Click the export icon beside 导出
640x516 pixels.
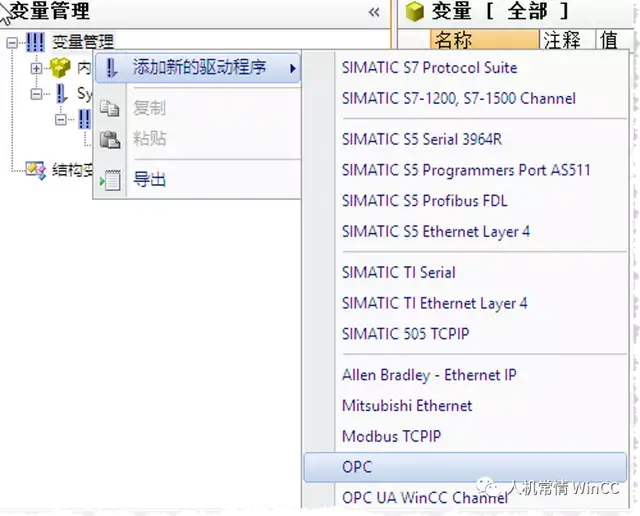click(x=110, y=180)
